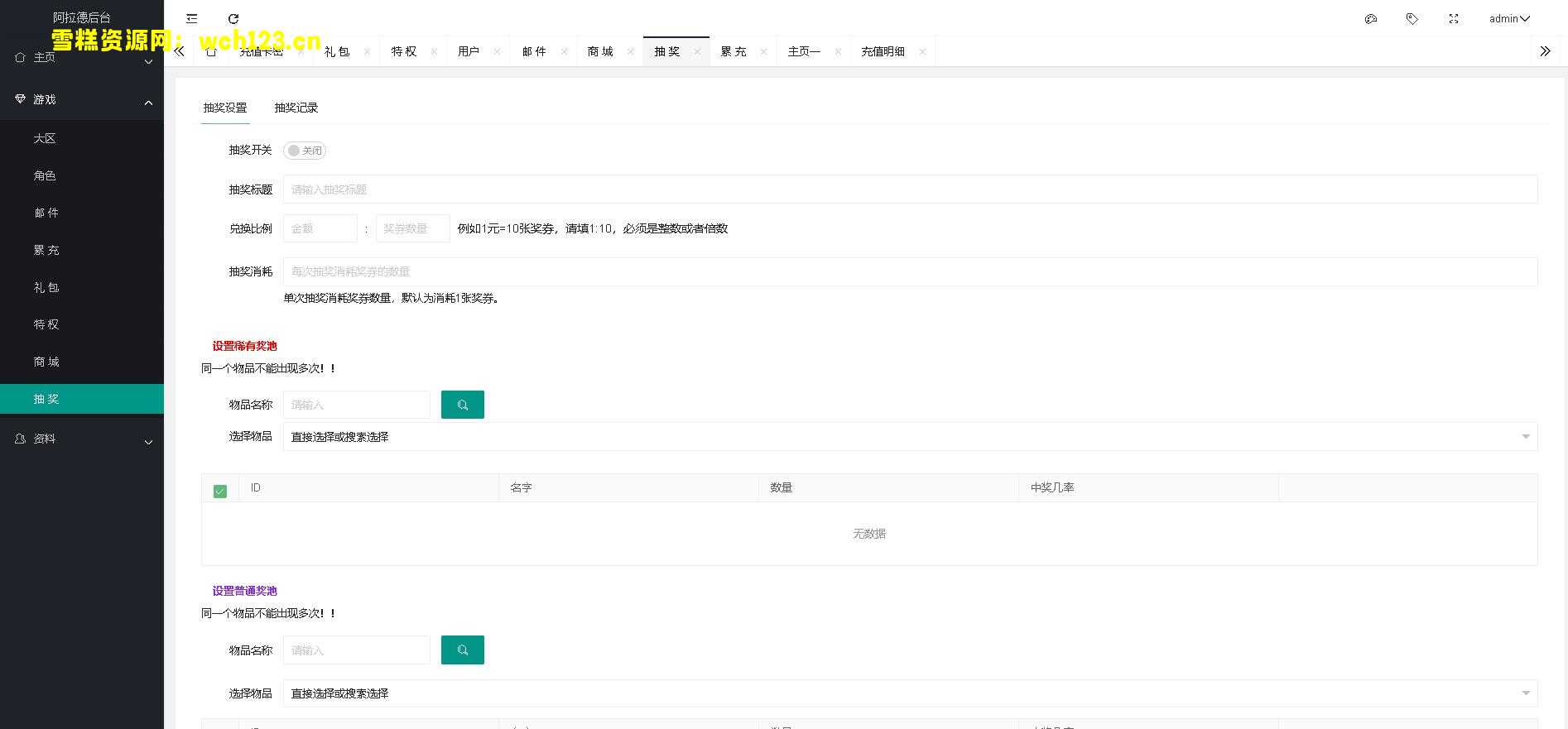Switch to the 充值明细 tab

[883, 51]
